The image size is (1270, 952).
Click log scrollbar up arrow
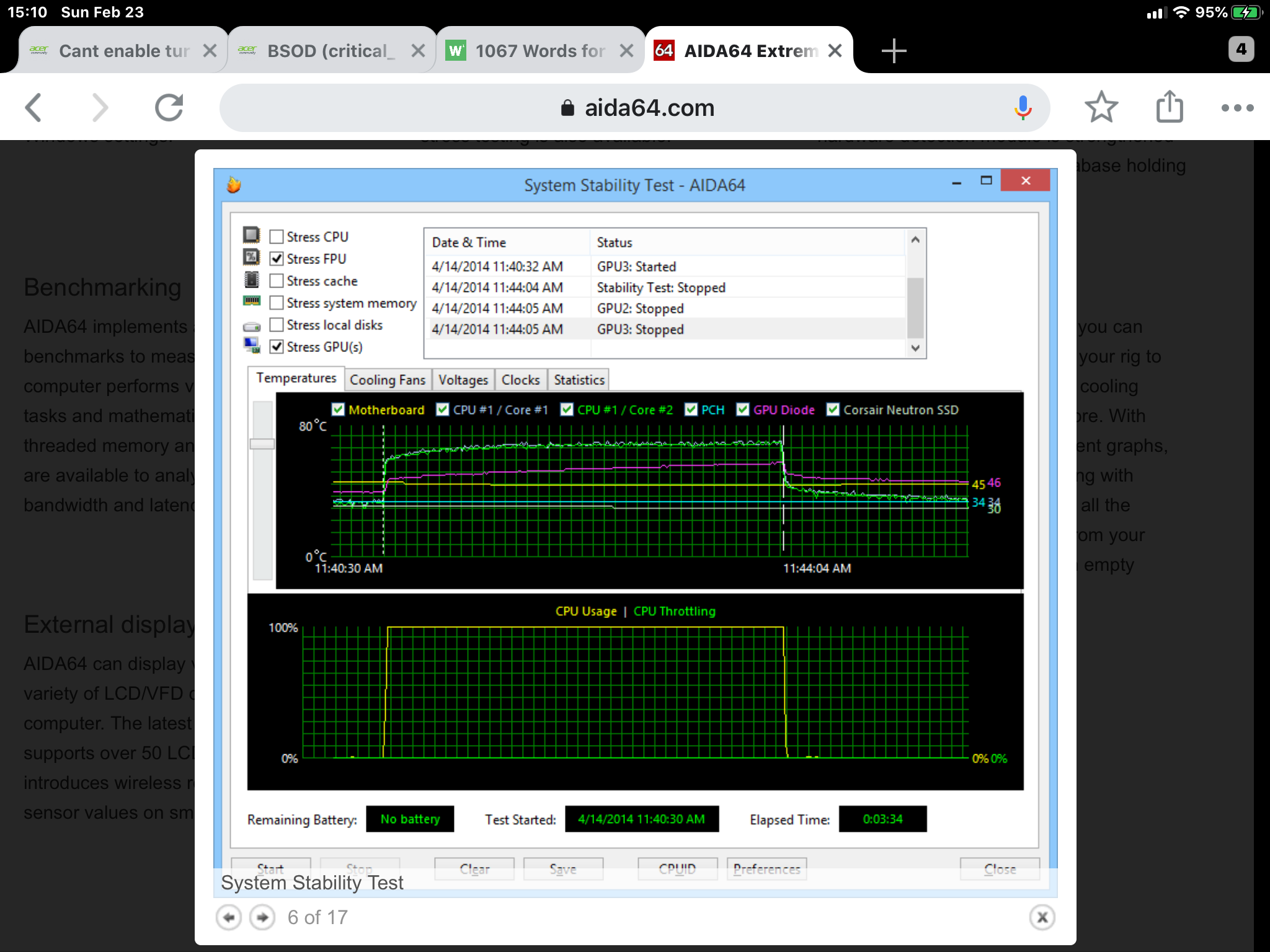point(915,240)
